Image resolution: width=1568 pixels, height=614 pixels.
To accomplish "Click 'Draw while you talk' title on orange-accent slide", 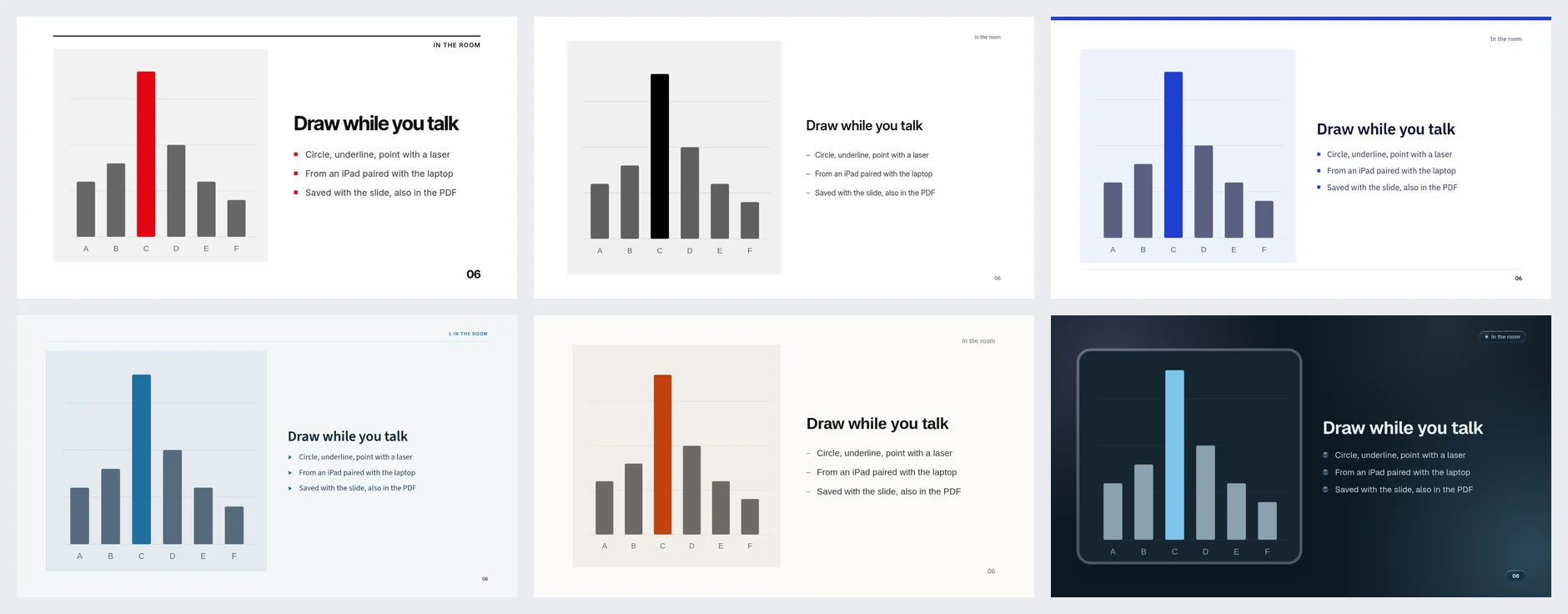I will coord(877,424).
